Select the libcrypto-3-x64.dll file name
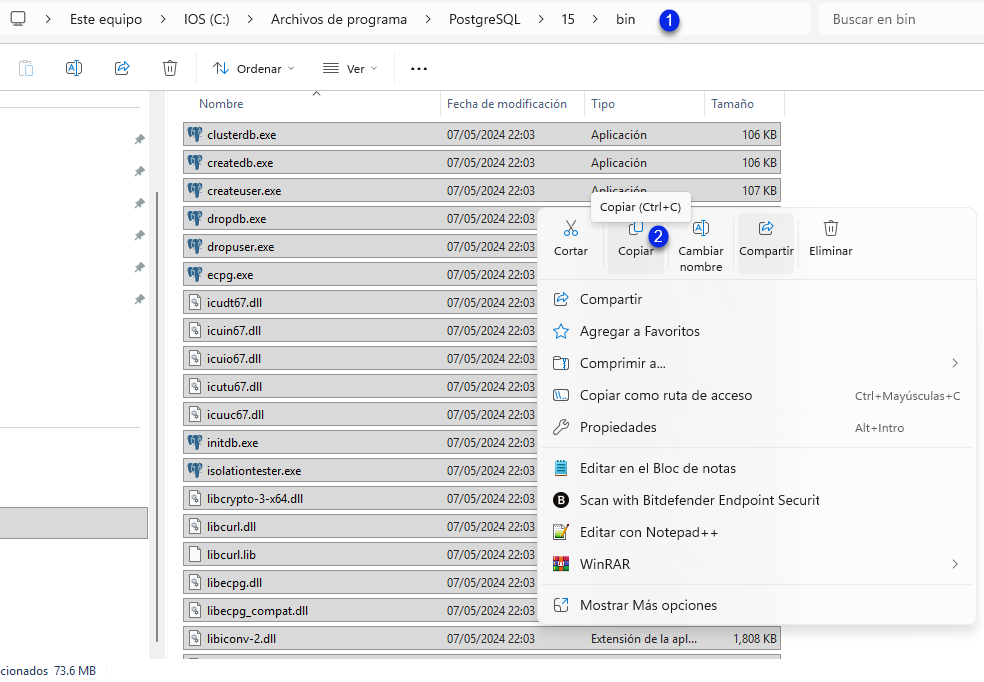 (255, 499)
